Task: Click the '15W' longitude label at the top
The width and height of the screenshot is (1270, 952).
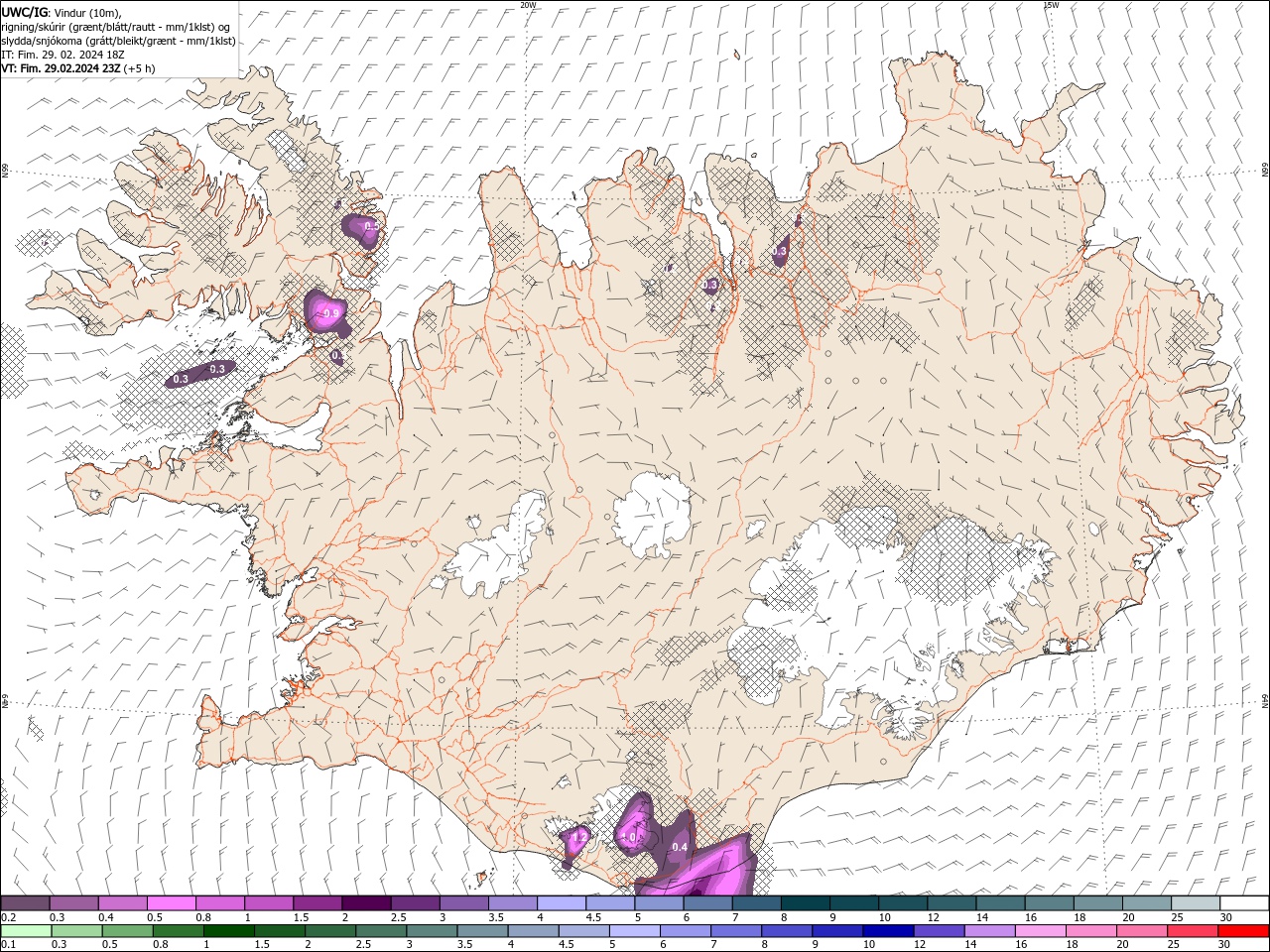Action: pyautogui.click(x=1051, y=5)
